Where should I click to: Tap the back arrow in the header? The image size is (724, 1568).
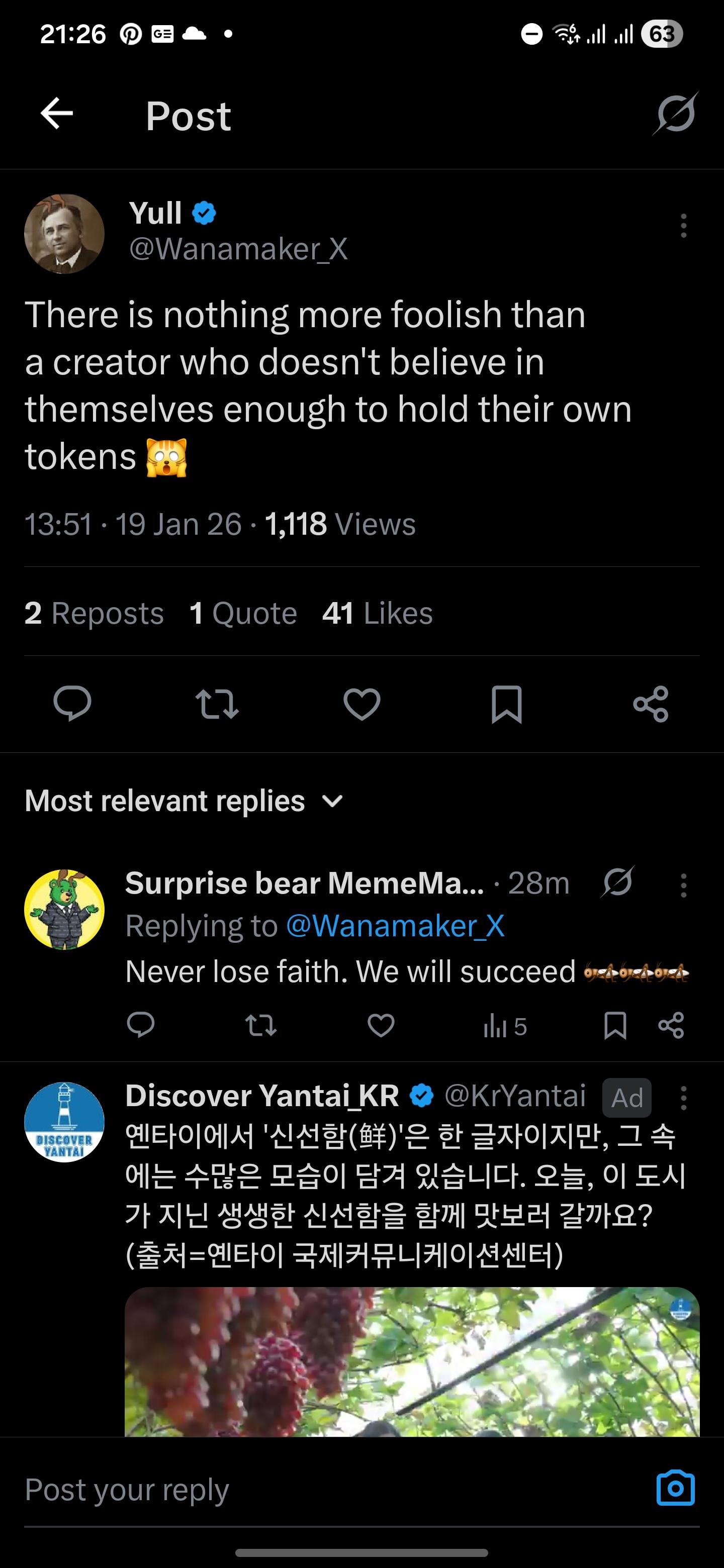point(57,114)
